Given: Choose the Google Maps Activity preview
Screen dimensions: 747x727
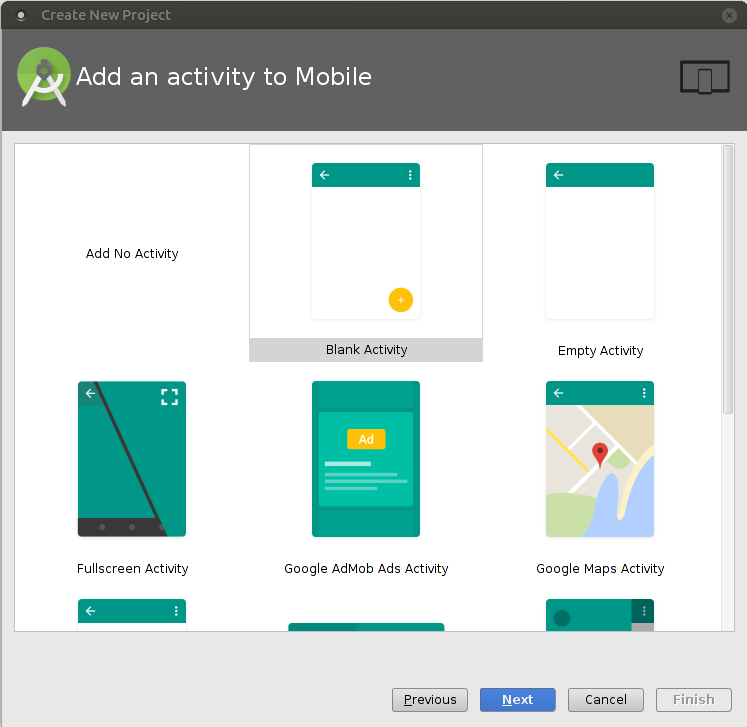Looking at the screenshot, I should point(600,459).
